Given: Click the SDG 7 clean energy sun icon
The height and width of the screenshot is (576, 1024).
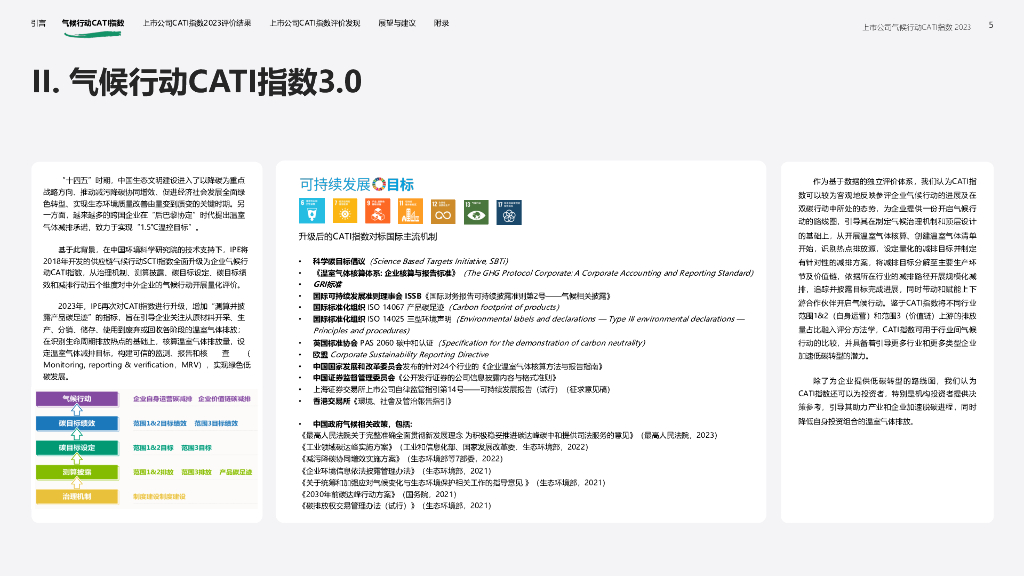Looking at the screenshot, I should [x=344, y=210].
